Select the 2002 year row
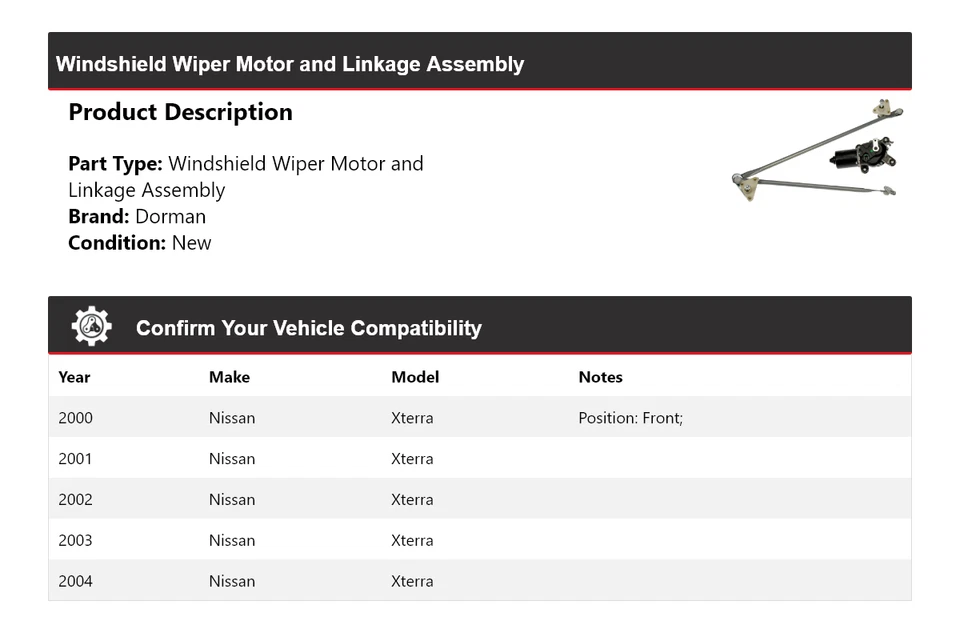 tap(75, 500)
